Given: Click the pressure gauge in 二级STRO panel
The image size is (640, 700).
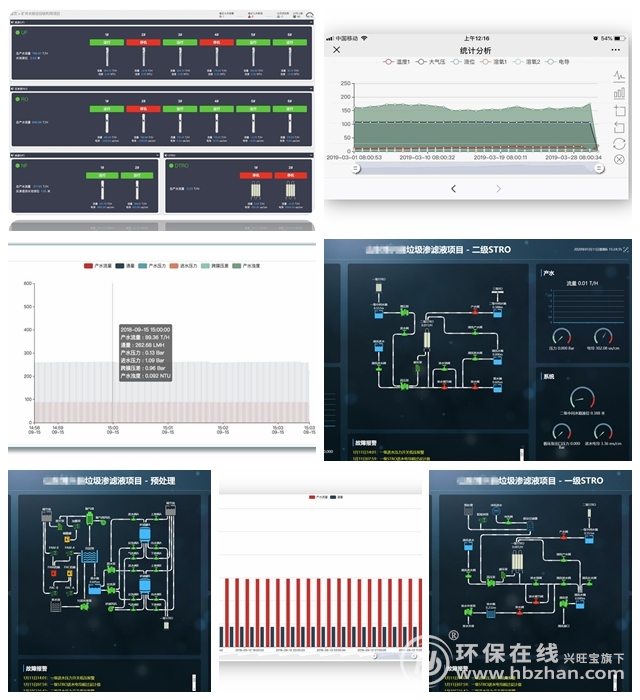Looking at the screenshot, I should pos(560,337).
